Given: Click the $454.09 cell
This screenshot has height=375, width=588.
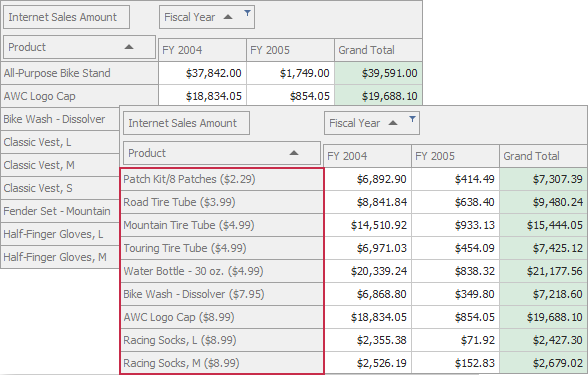Looking at the screenshot, I should (456, 248).
